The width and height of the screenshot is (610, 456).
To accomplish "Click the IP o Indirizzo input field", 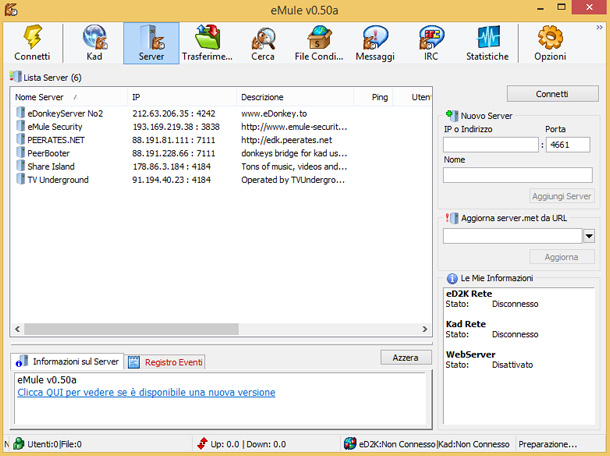I will pyautogui.click(x=491, y=145).
